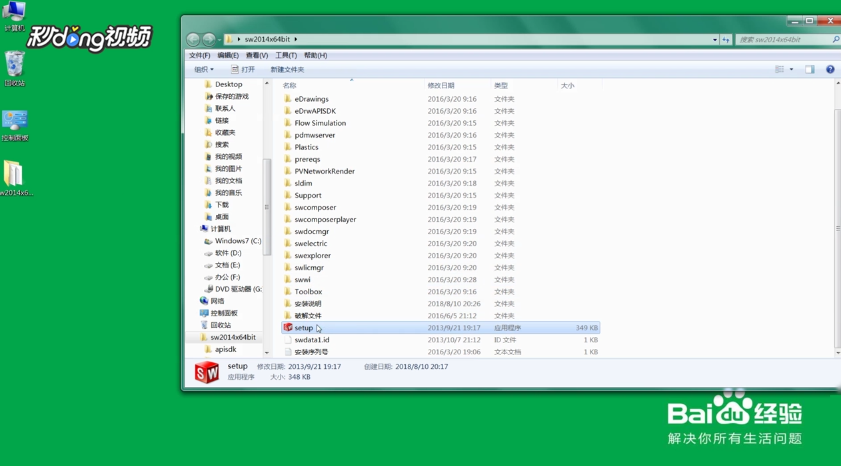Screen dimensions: 841x466
Task: Click the navigation pane scrollbar thumb
Action: [x=267, y=207]
